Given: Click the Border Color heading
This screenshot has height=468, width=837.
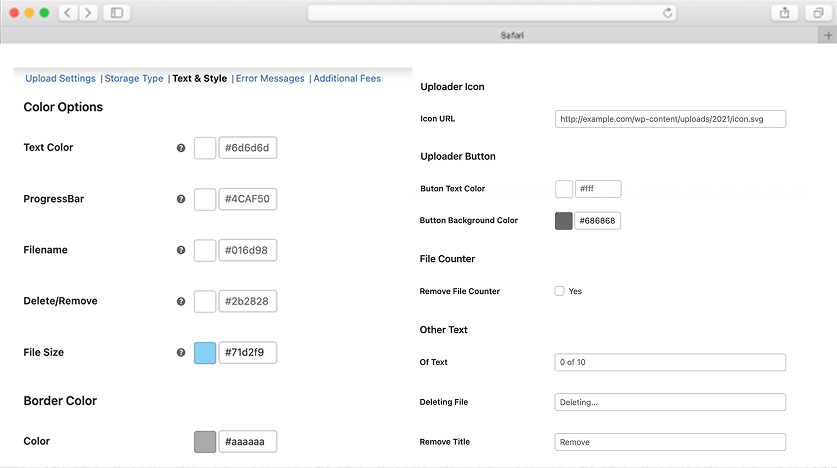Looking at the screenshot, I should click(60, 401).
